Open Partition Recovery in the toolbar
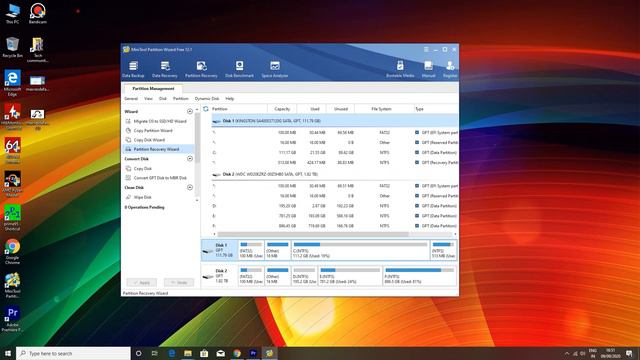The width and height of the screenshot is (640, 360). (201, 69)
